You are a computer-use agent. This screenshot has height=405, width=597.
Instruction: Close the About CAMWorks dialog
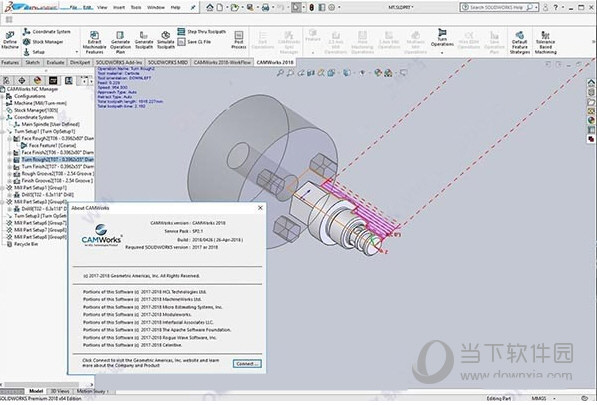coord(260,208)
